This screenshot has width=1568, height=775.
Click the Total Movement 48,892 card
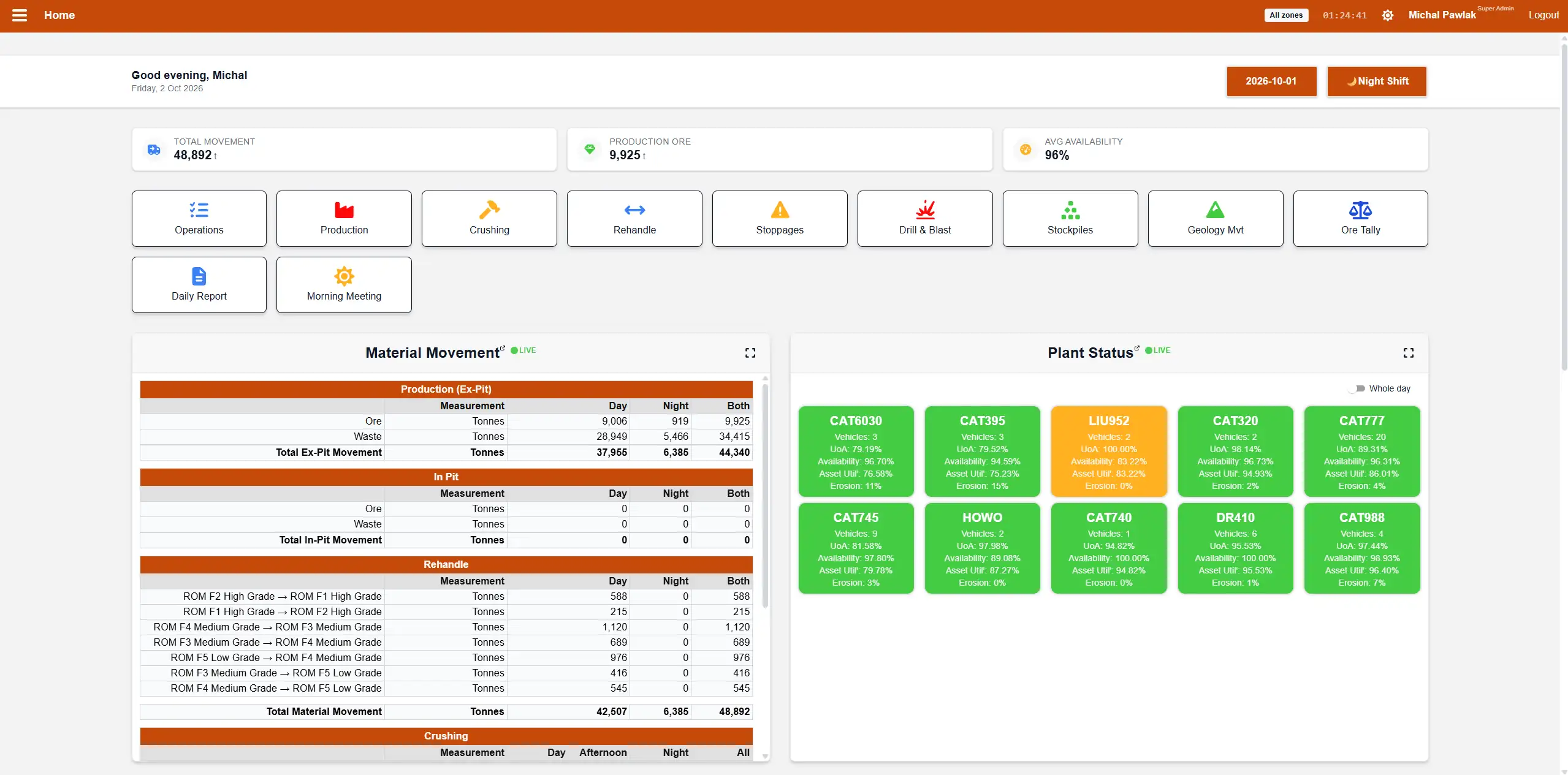[x=344, y=149]
